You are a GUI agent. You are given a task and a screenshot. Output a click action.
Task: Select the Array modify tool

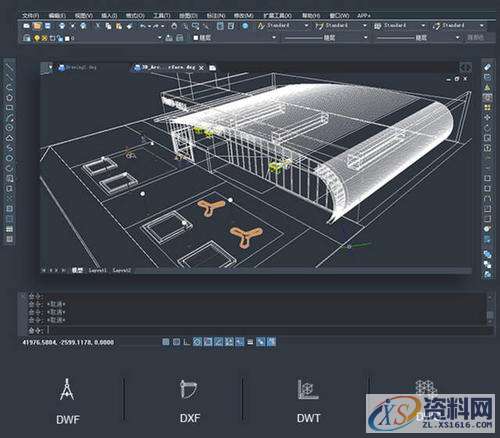(x=487, y=107)
